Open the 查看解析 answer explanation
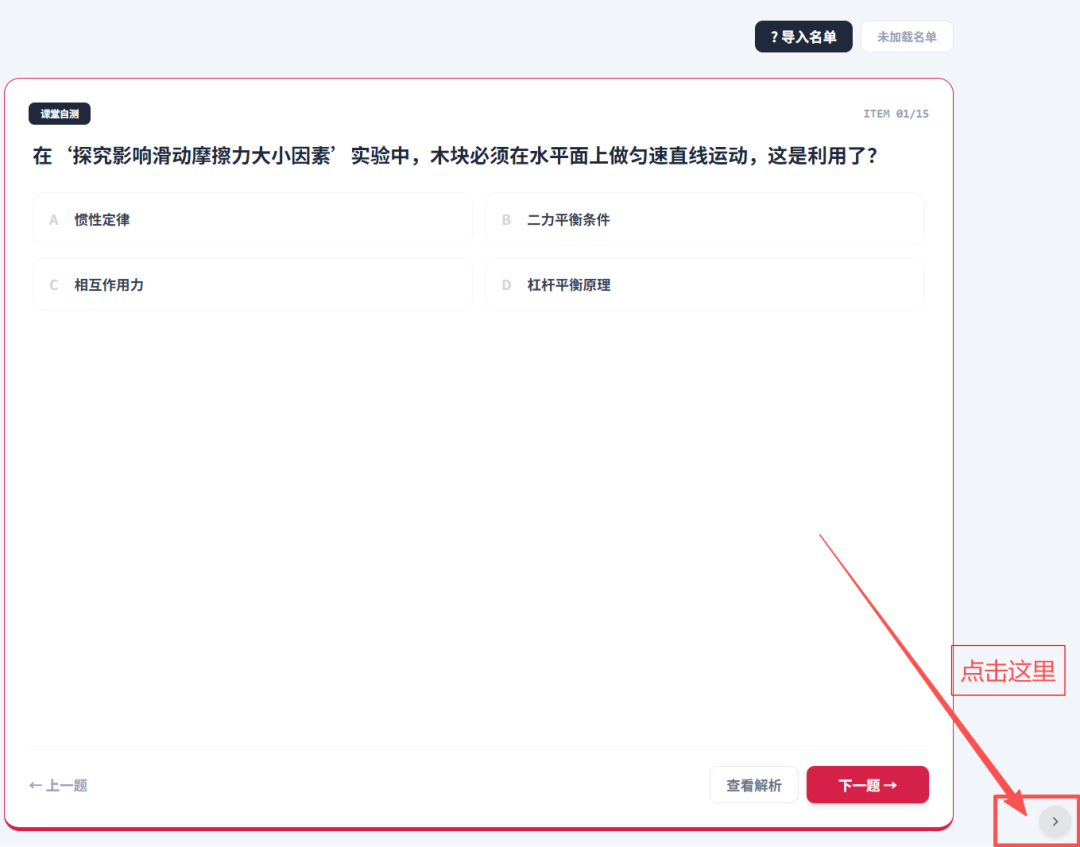 (754, 784)
